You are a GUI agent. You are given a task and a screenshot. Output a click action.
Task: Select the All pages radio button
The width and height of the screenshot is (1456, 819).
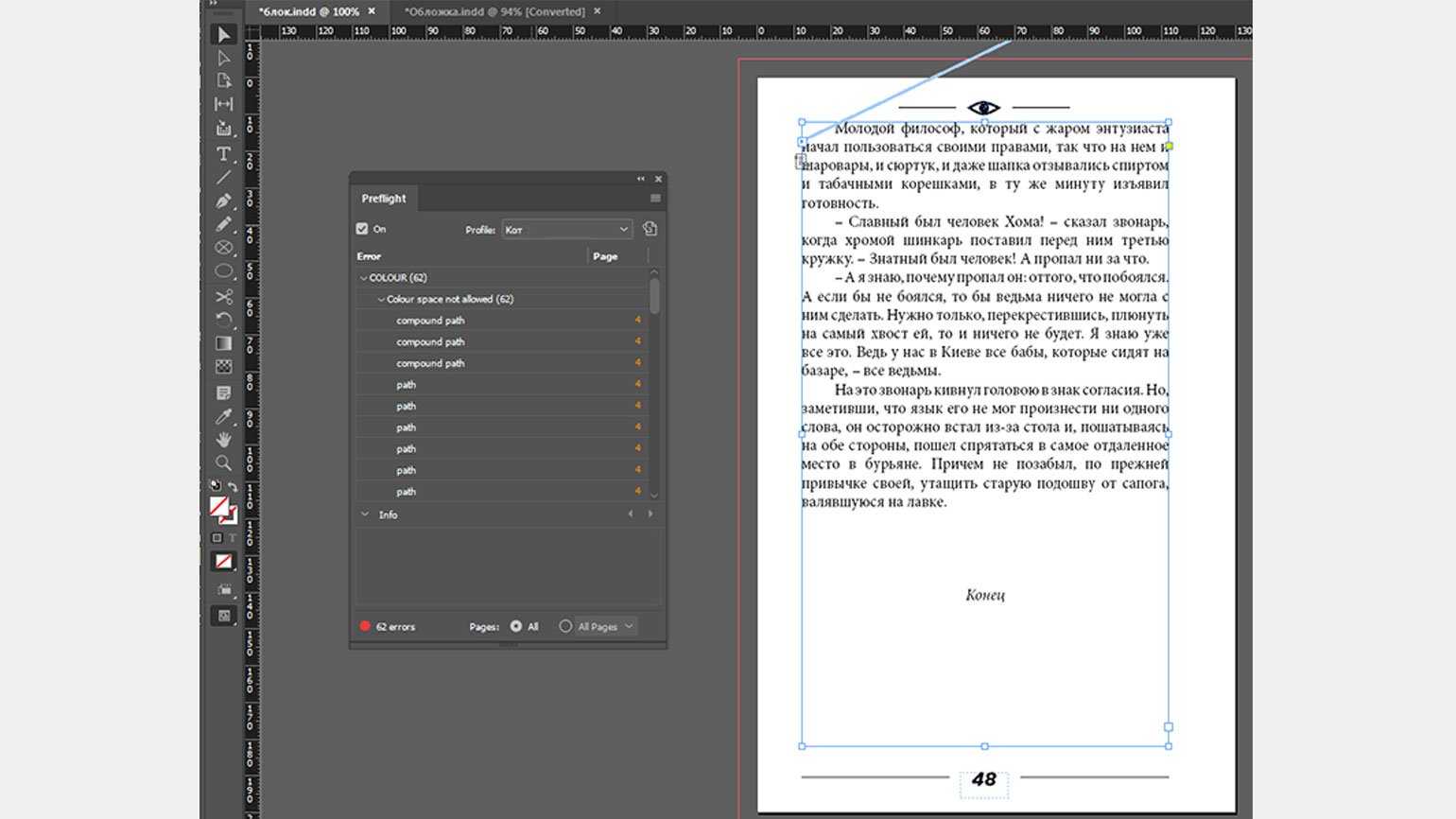pyautogui.click(x=516, y=626)
